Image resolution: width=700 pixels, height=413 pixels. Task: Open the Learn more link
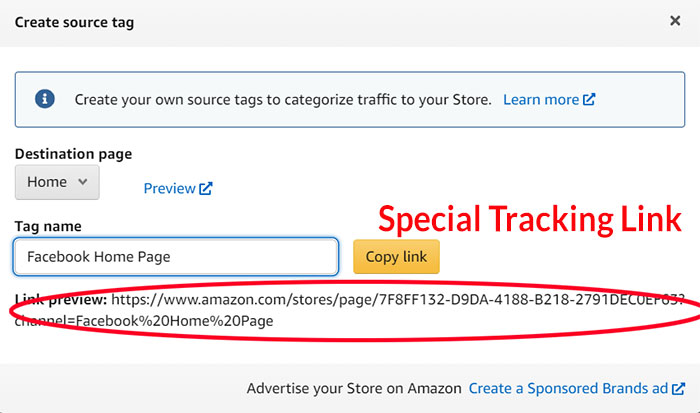[x=541, y=99]
